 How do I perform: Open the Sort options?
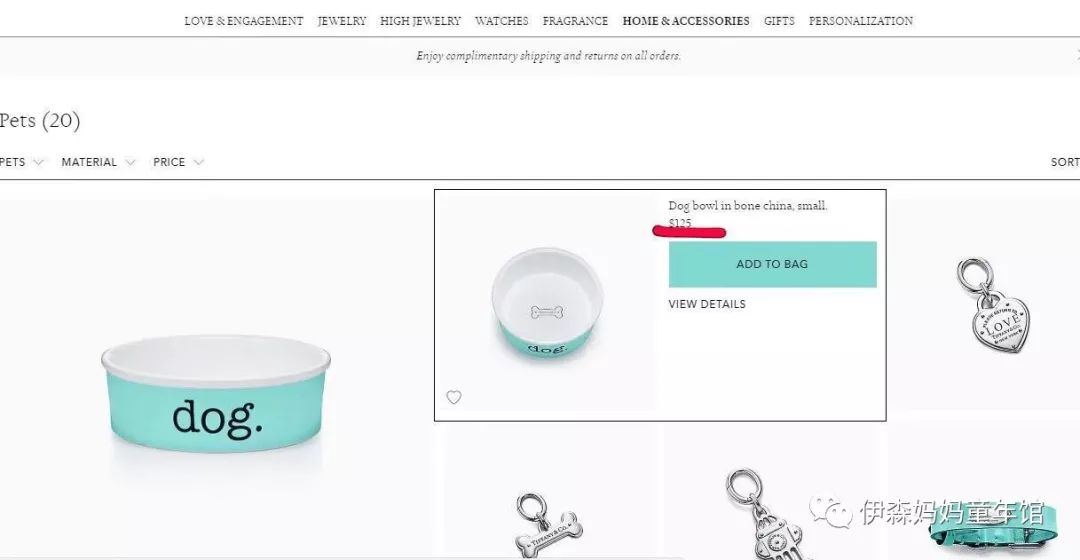point(1065,163)
